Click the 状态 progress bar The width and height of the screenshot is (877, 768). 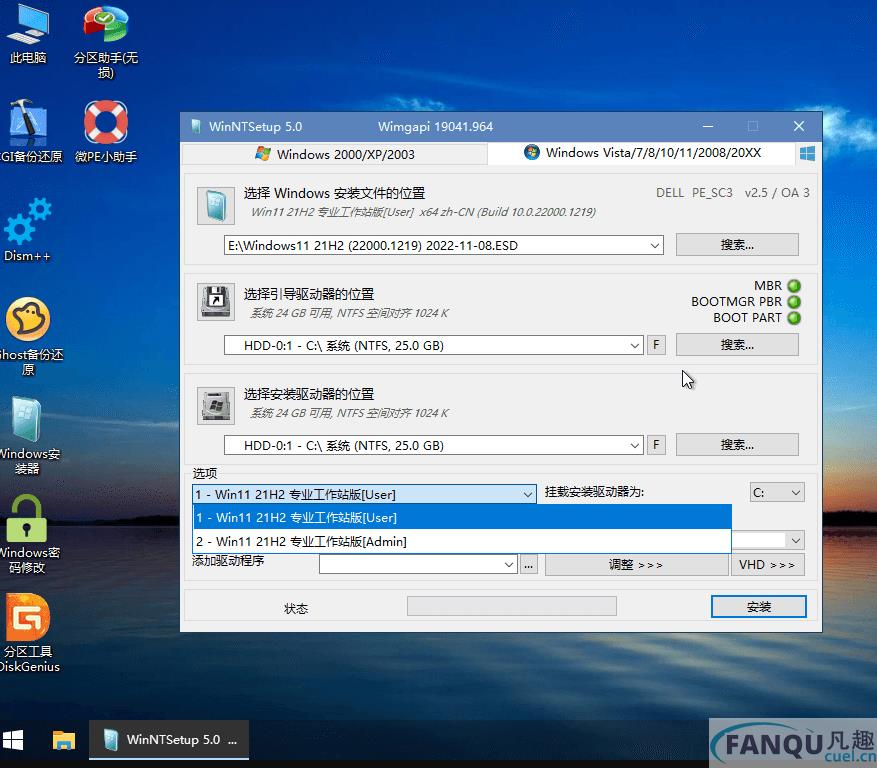coord(512,606)
